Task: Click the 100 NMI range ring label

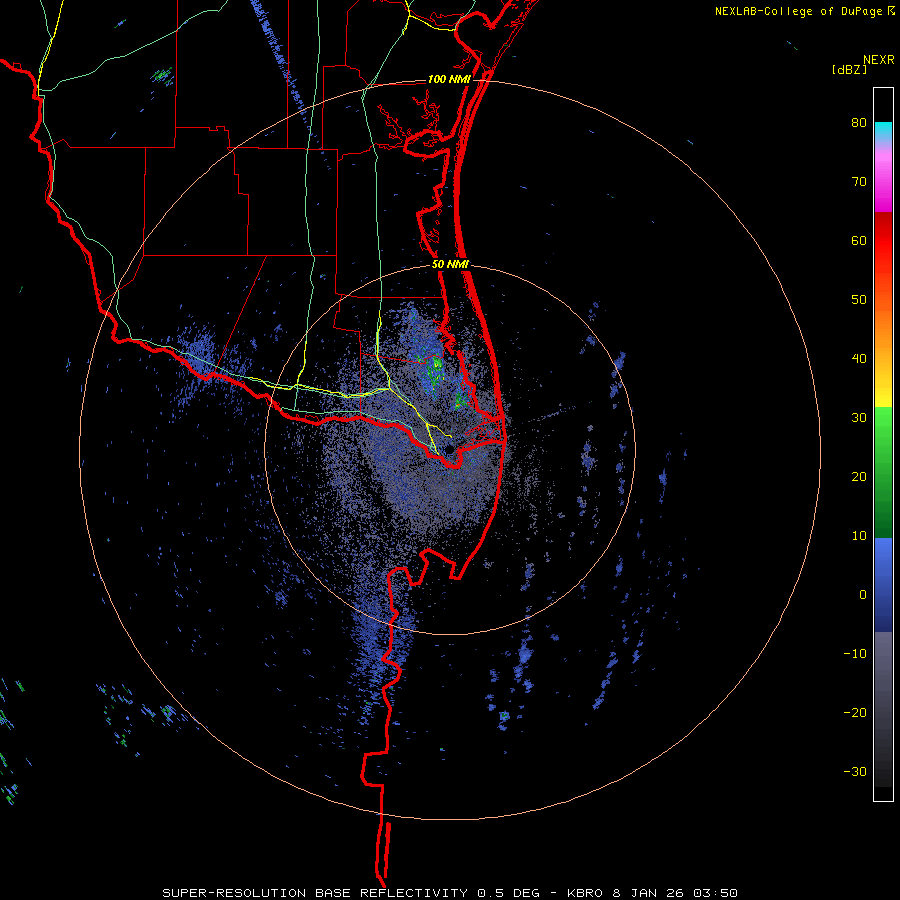Action: pyautogui.click(x=449, y=79)
